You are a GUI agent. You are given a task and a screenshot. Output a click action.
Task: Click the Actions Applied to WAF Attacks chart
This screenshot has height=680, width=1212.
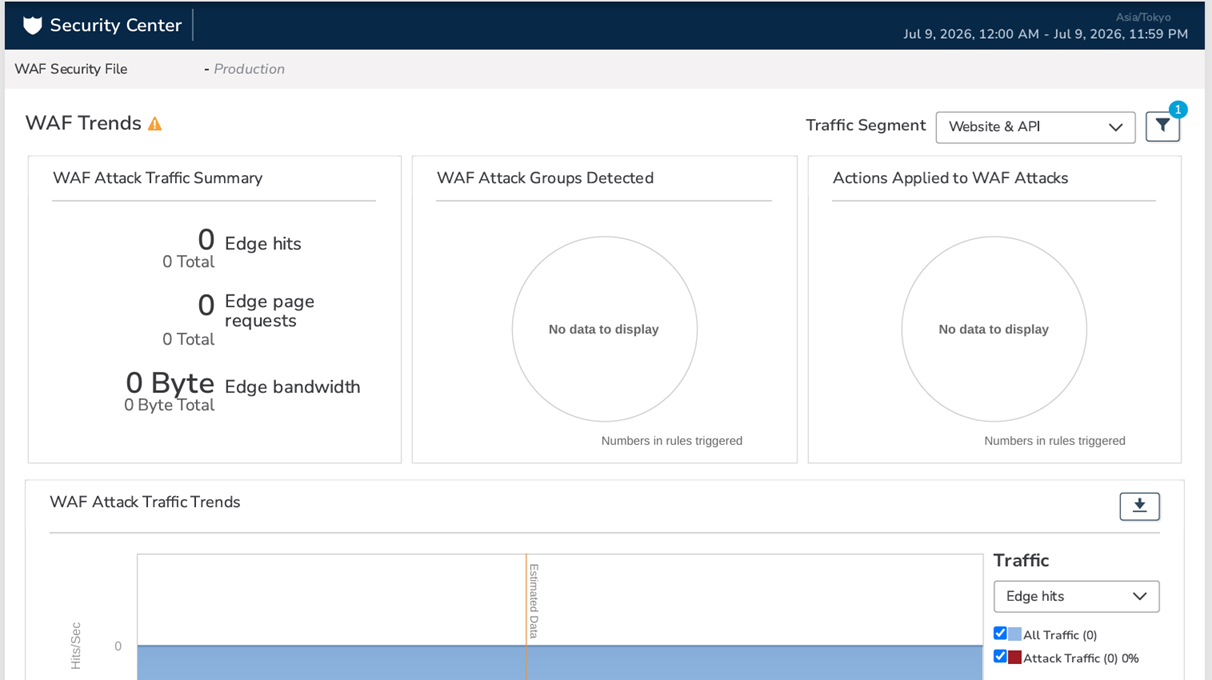point(994,329)
